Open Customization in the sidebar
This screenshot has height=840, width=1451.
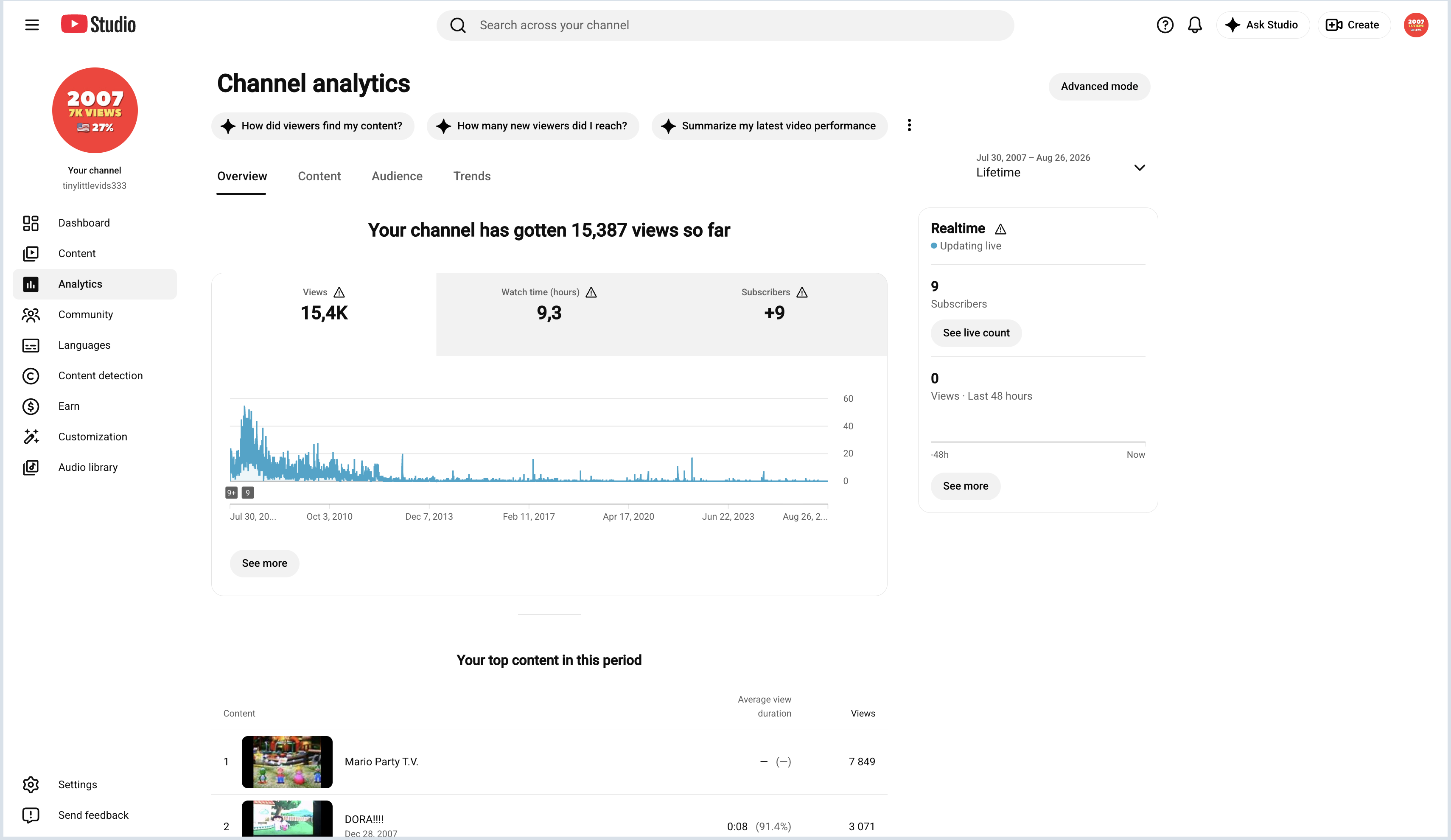point(95,437)
